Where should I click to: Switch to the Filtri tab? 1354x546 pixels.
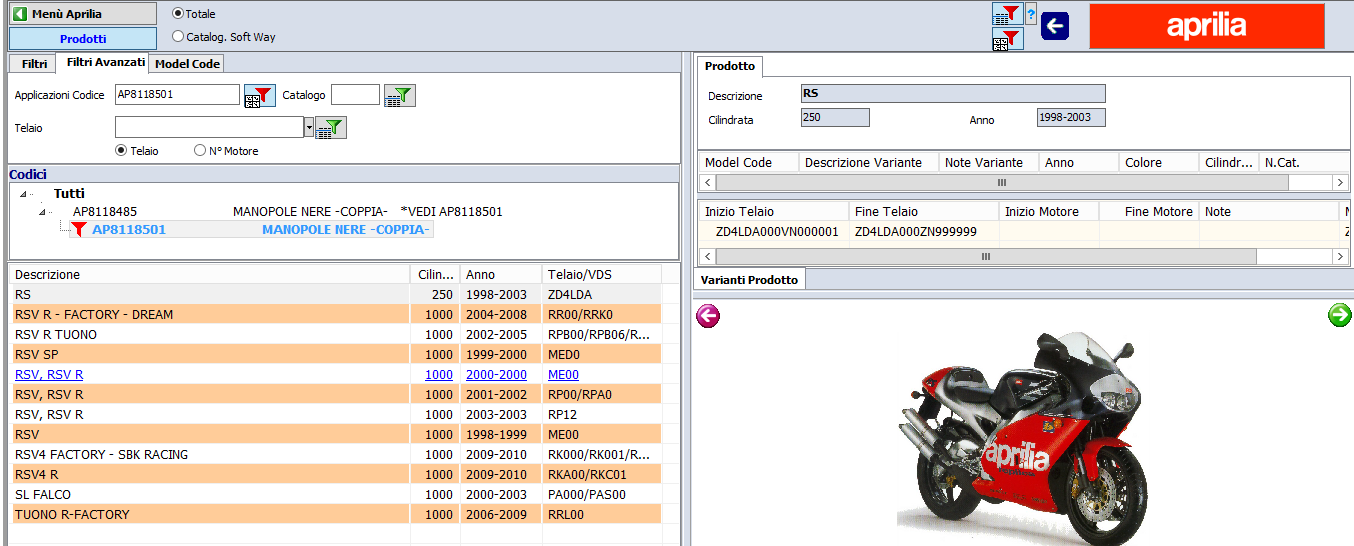(x=34, y=63)
